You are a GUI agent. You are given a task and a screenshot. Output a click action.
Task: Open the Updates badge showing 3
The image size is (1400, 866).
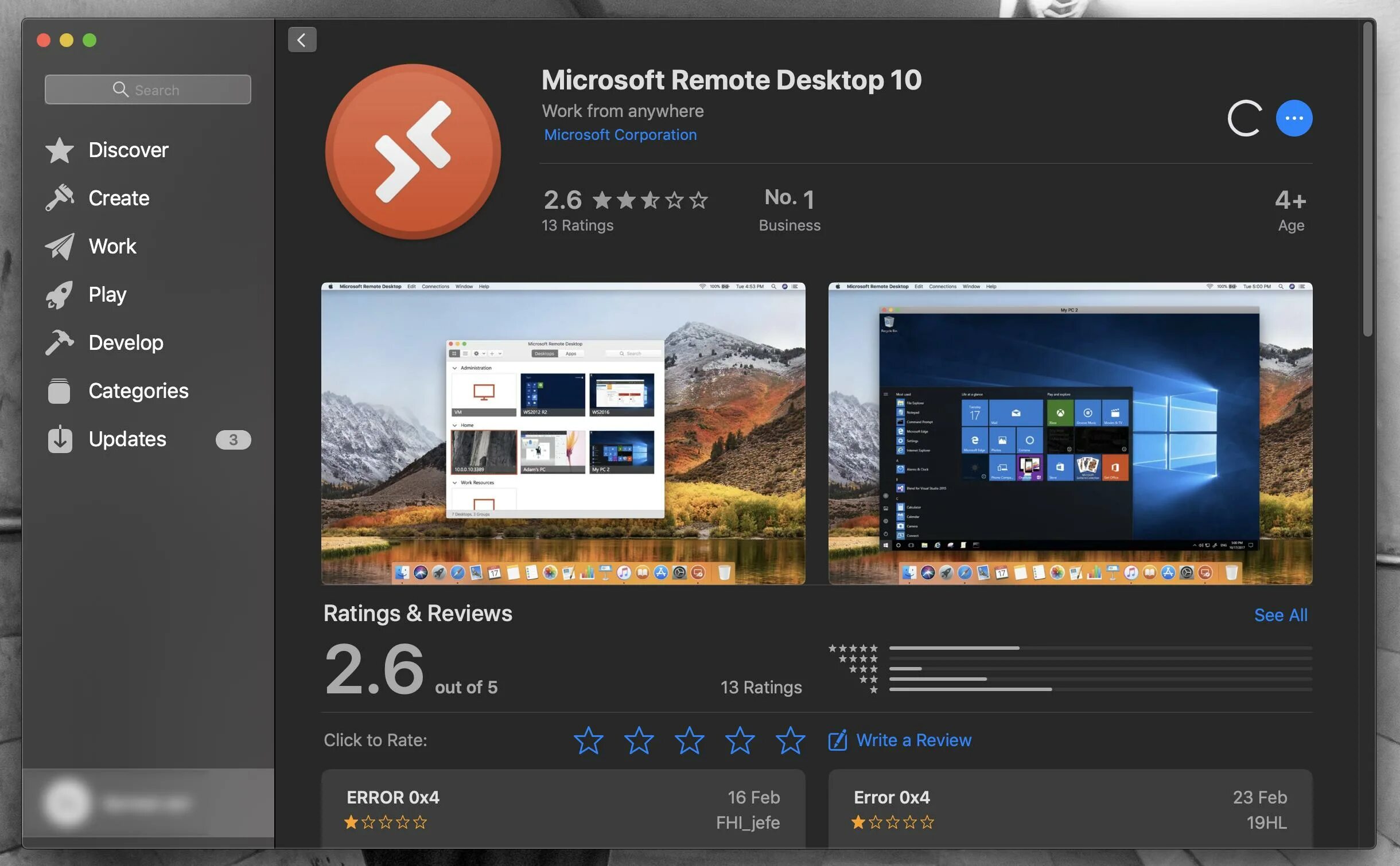233,440
